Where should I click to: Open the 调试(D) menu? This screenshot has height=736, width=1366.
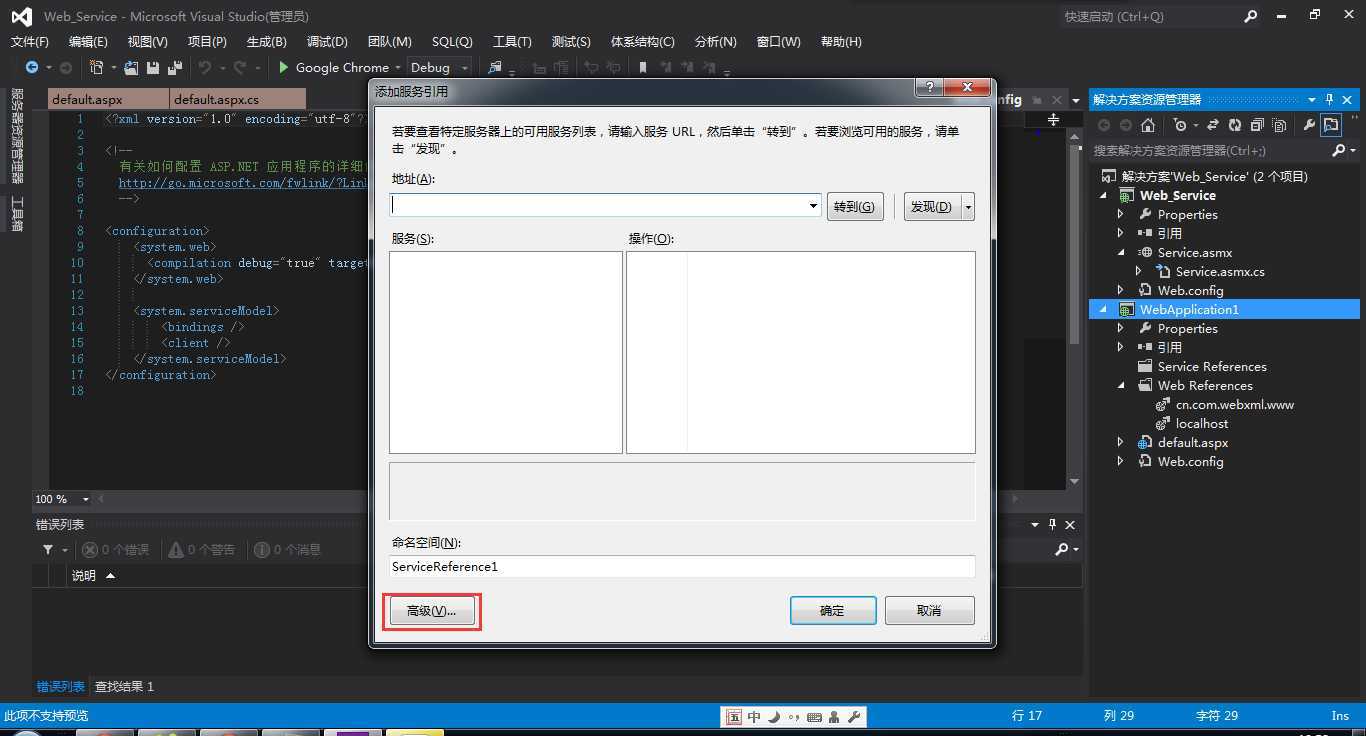point(327,41)
